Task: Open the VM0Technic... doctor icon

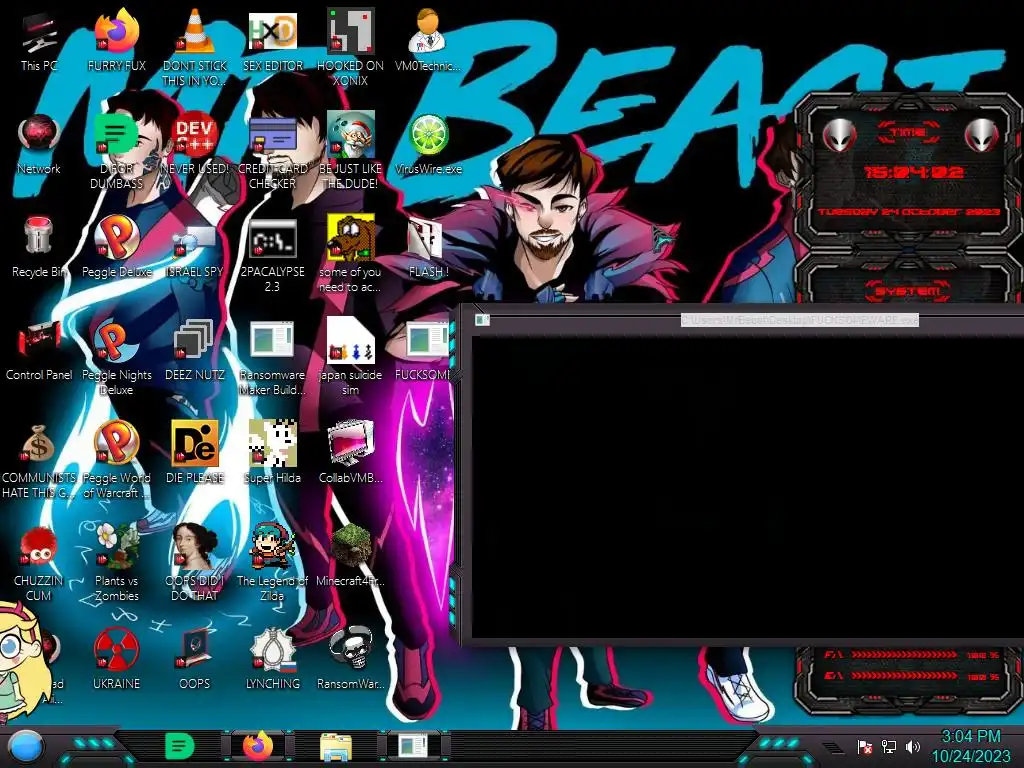Action: coord(428,31)
